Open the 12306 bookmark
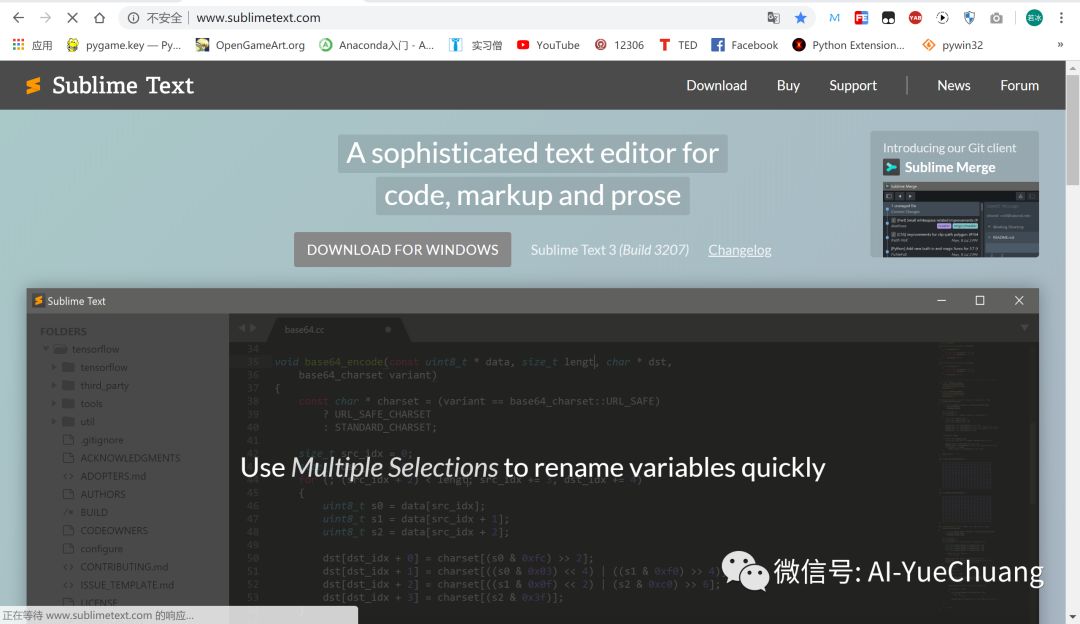1080x624 pixels. (x=619, y=45)
